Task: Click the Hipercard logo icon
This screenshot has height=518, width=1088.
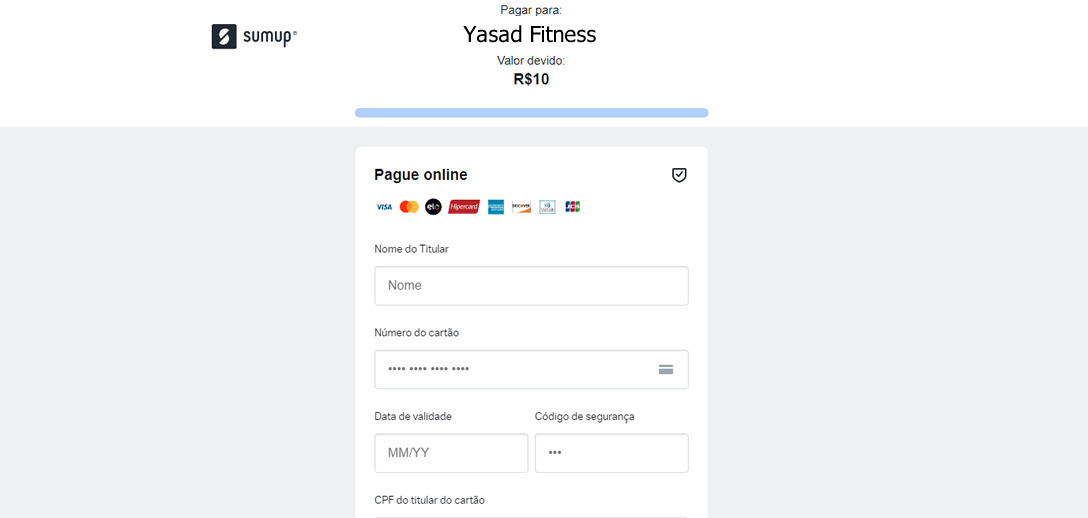Action: click(x=464, y=207)
